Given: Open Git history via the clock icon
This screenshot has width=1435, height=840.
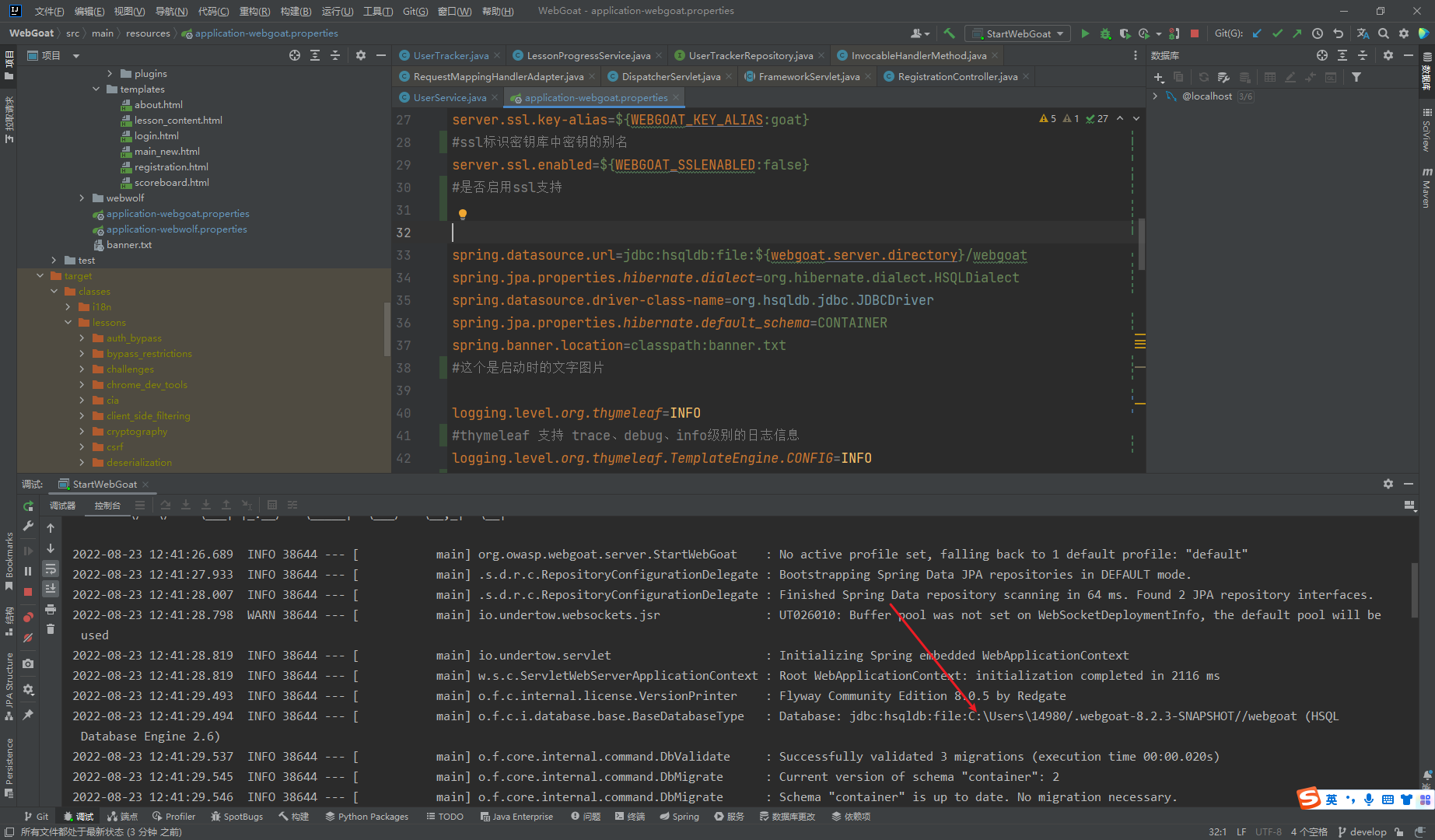Looking at the screenshot, I should coord(1318,33).
